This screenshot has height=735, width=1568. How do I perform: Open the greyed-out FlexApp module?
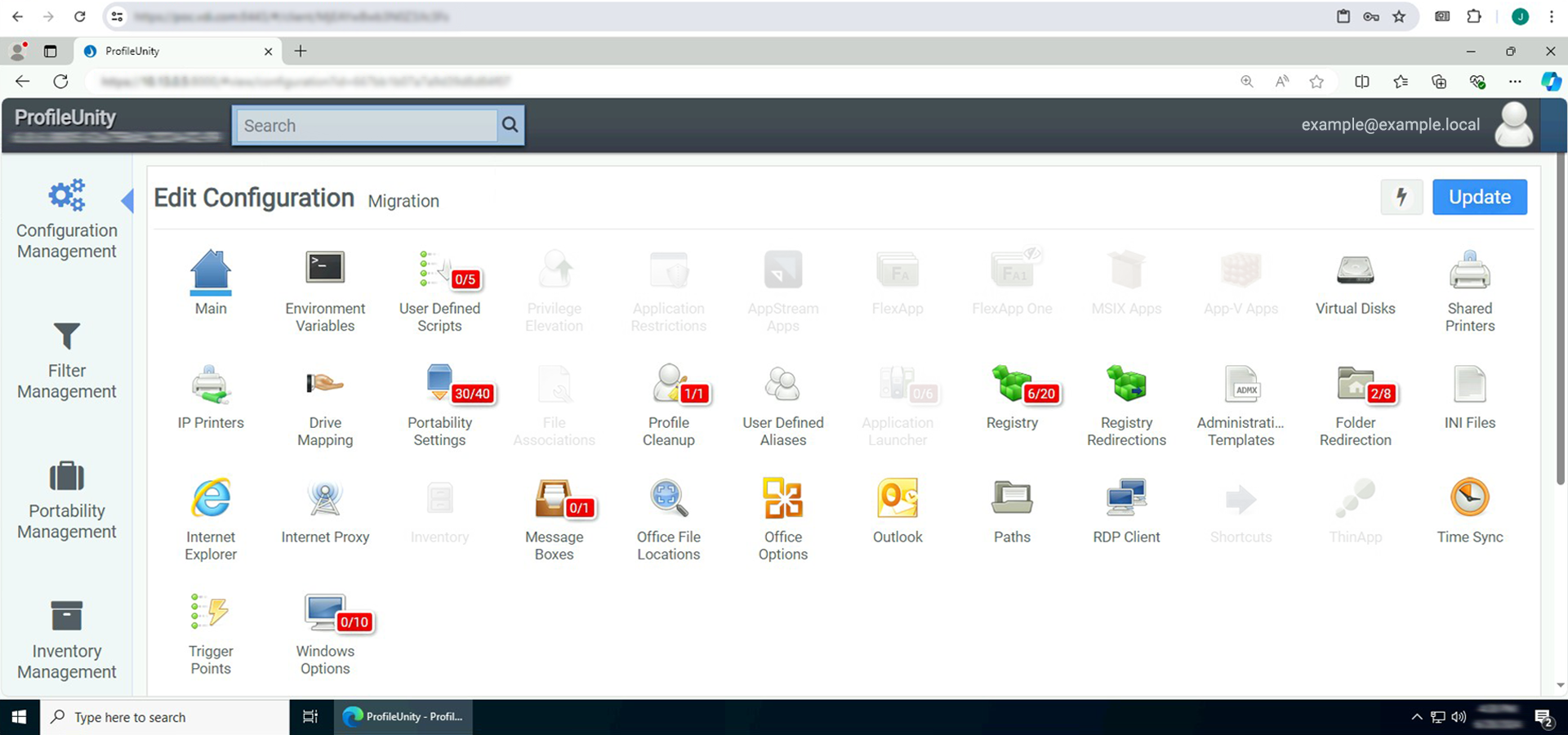[898, 283]
